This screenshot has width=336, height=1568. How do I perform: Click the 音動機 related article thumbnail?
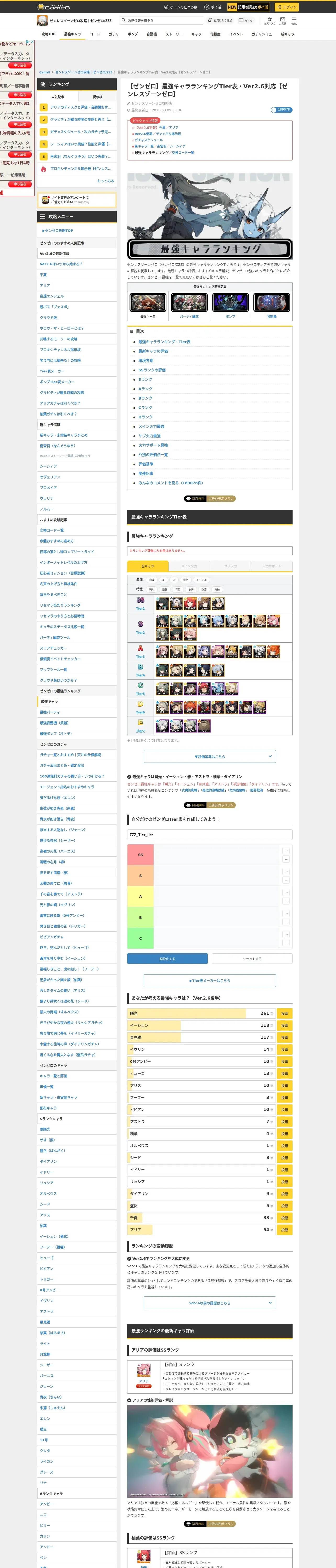(x=271, y=303)
